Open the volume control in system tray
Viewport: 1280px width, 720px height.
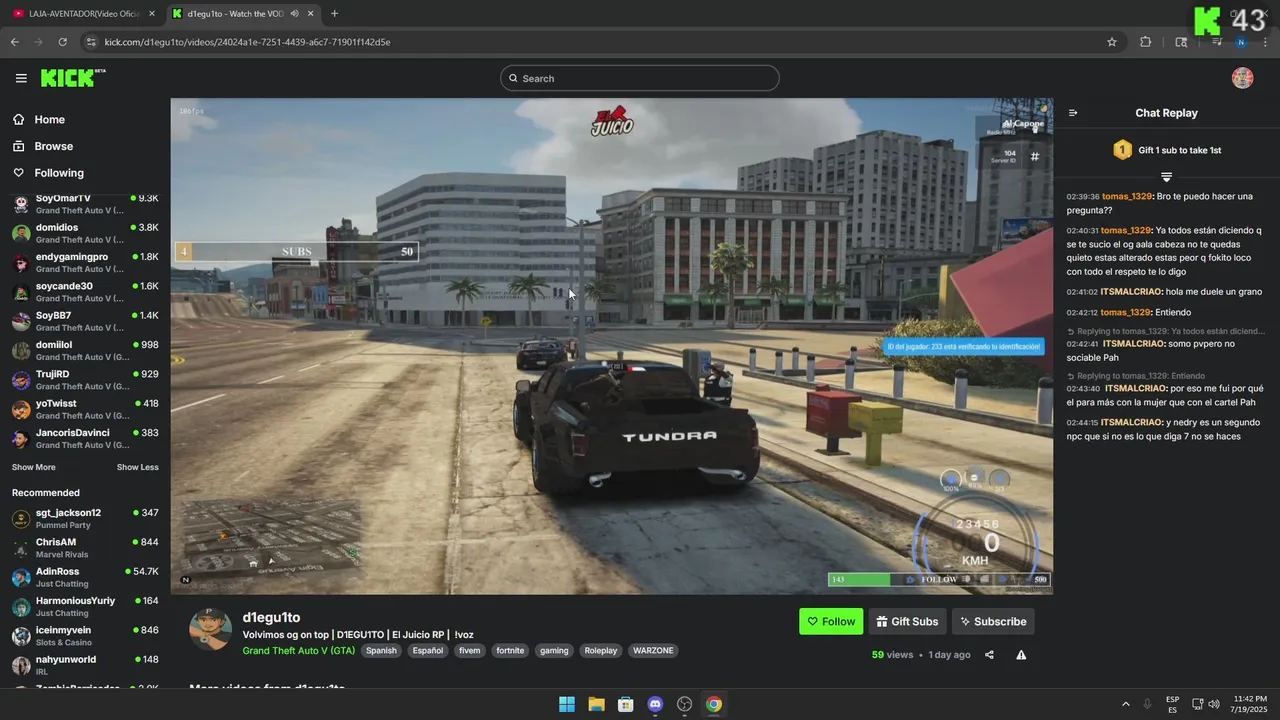(x=1214, y=704)
